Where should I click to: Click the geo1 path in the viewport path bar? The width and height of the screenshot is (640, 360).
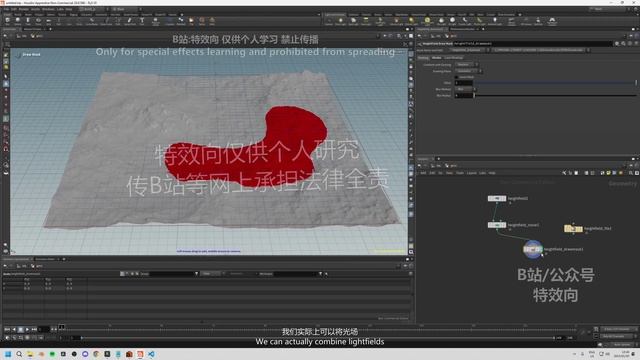click(x=38, y=36)
